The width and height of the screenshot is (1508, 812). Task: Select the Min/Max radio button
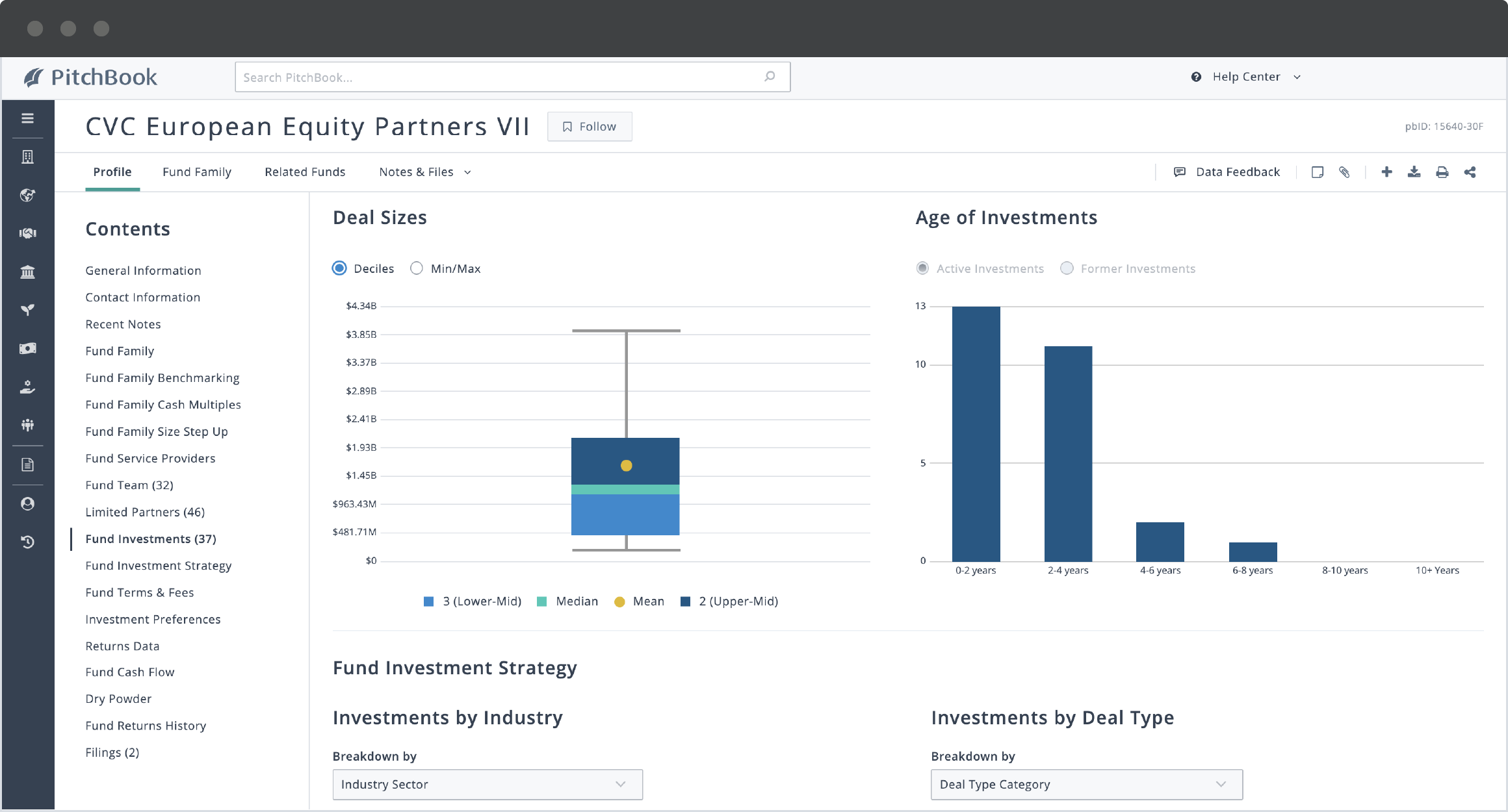point(417,268)
